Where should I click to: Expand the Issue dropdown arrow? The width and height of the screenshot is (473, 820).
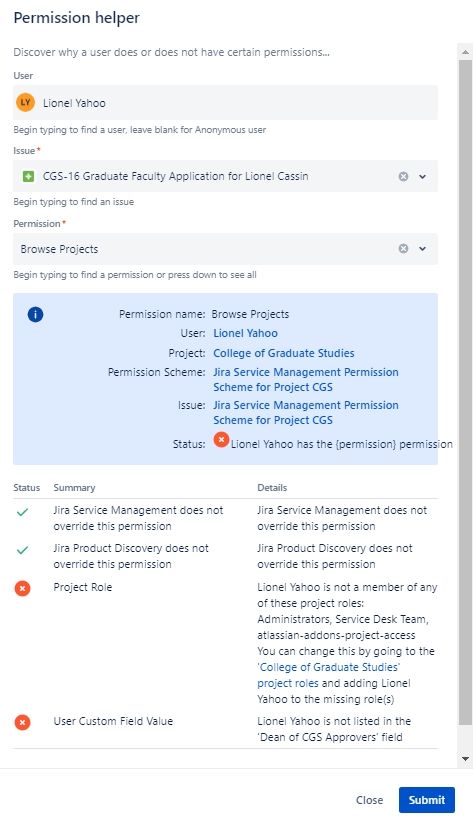coord(422,177)
